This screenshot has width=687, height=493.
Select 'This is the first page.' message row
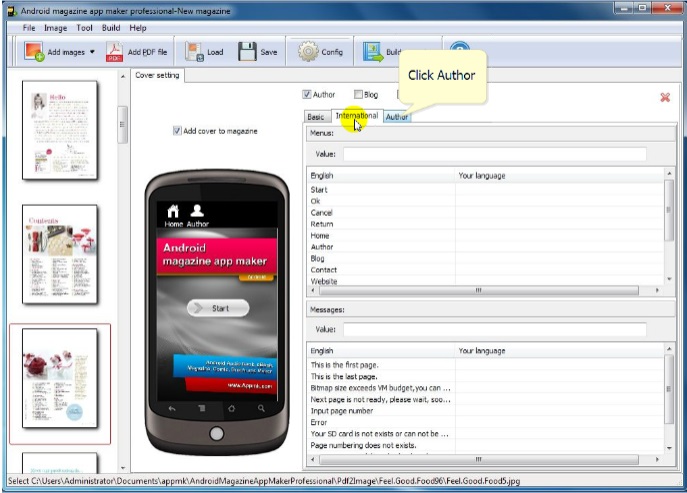click(485, 365)
